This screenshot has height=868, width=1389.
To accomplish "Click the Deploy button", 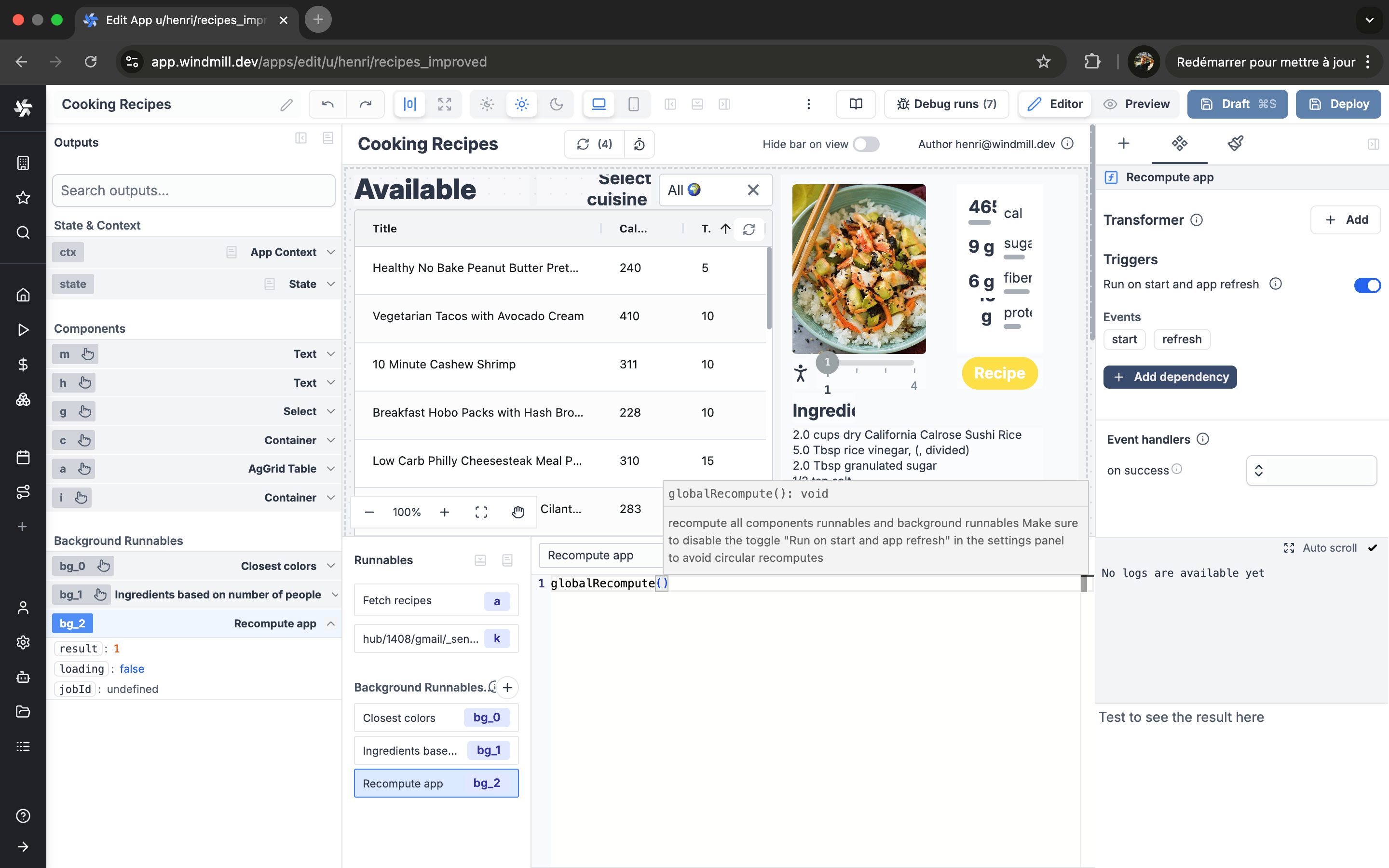I will tap(1338, 104).
